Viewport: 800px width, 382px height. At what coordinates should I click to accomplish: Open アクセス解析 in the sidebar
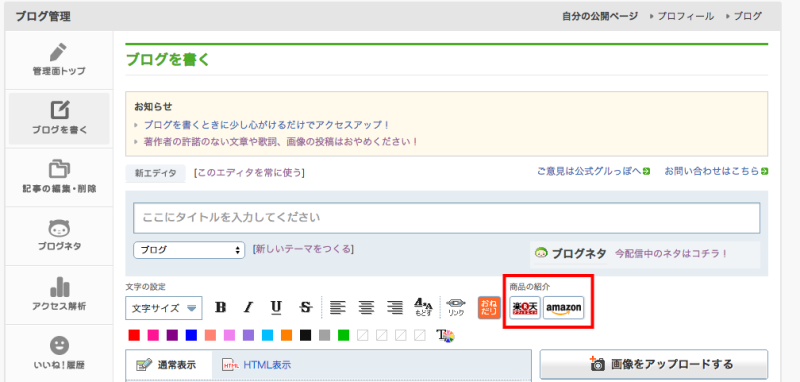pos(59,294)
